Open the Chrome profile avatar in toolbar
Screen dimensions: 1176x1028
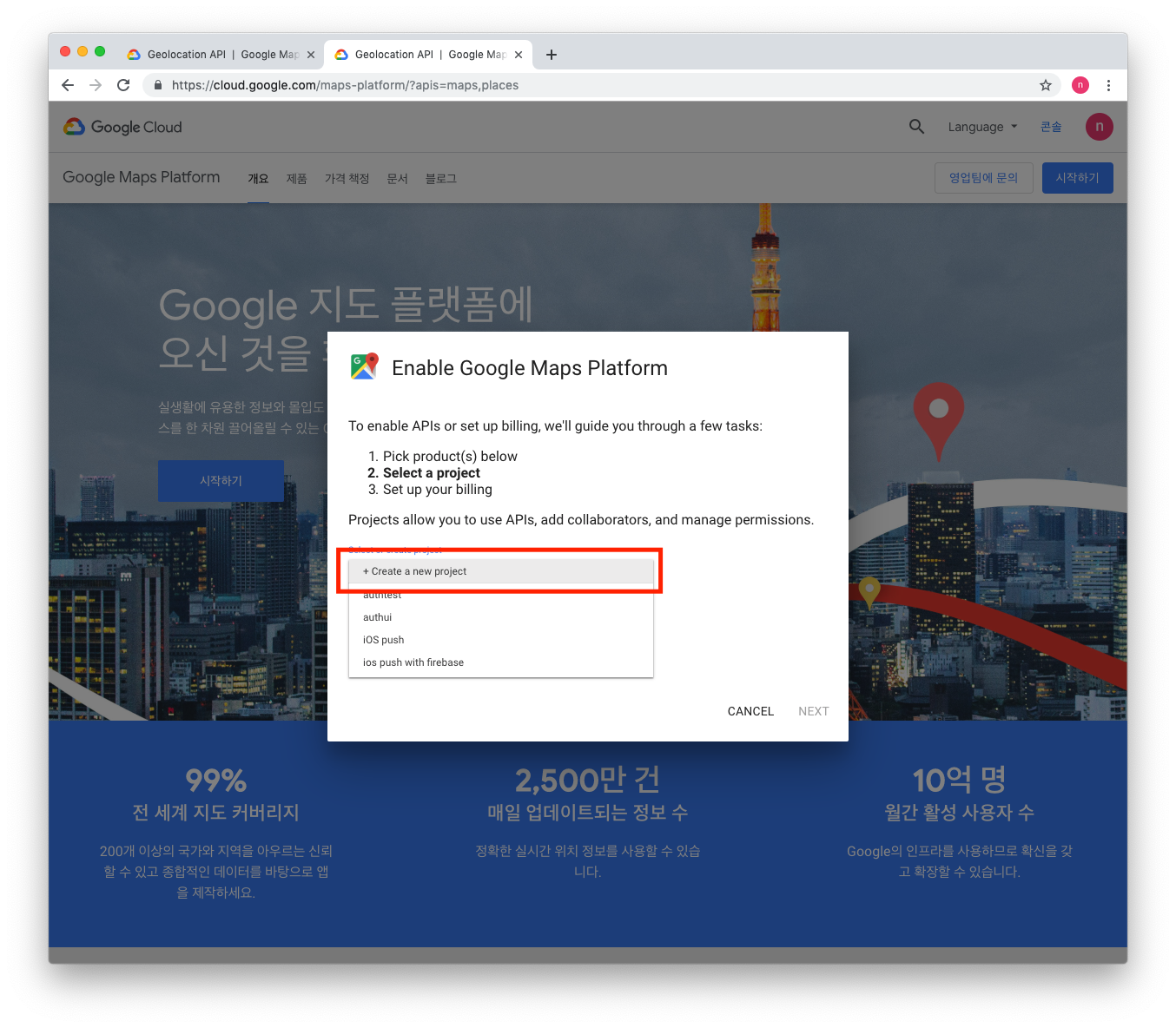click(x=1080, y=85)
